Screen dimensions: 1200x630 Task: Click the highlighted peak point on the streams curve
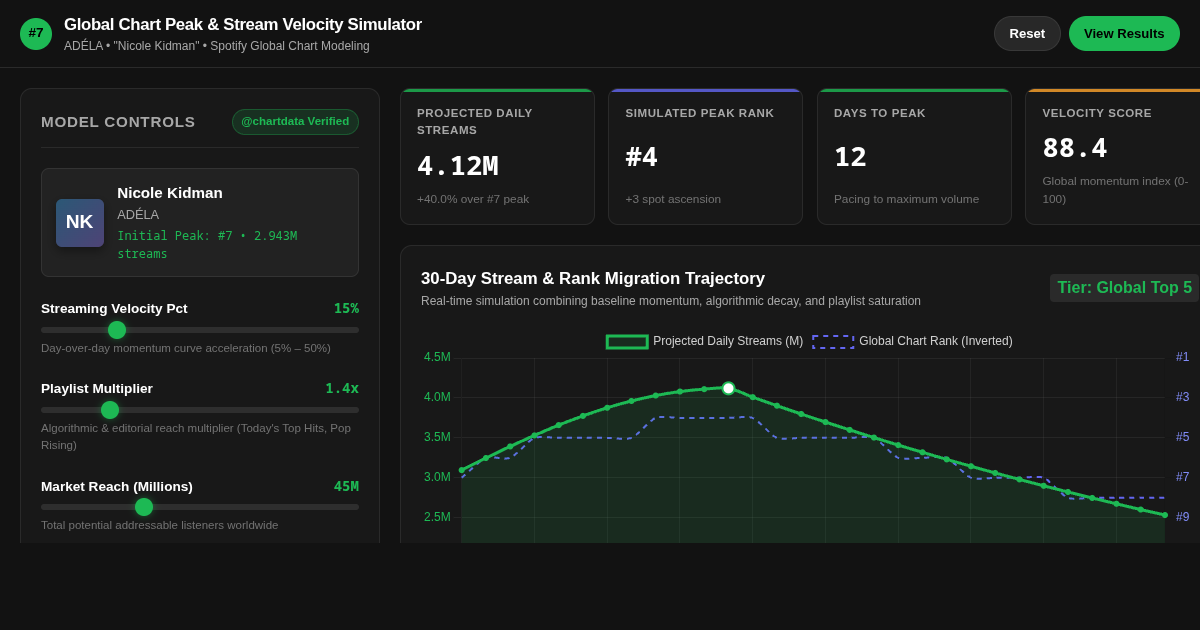[728, 388]
